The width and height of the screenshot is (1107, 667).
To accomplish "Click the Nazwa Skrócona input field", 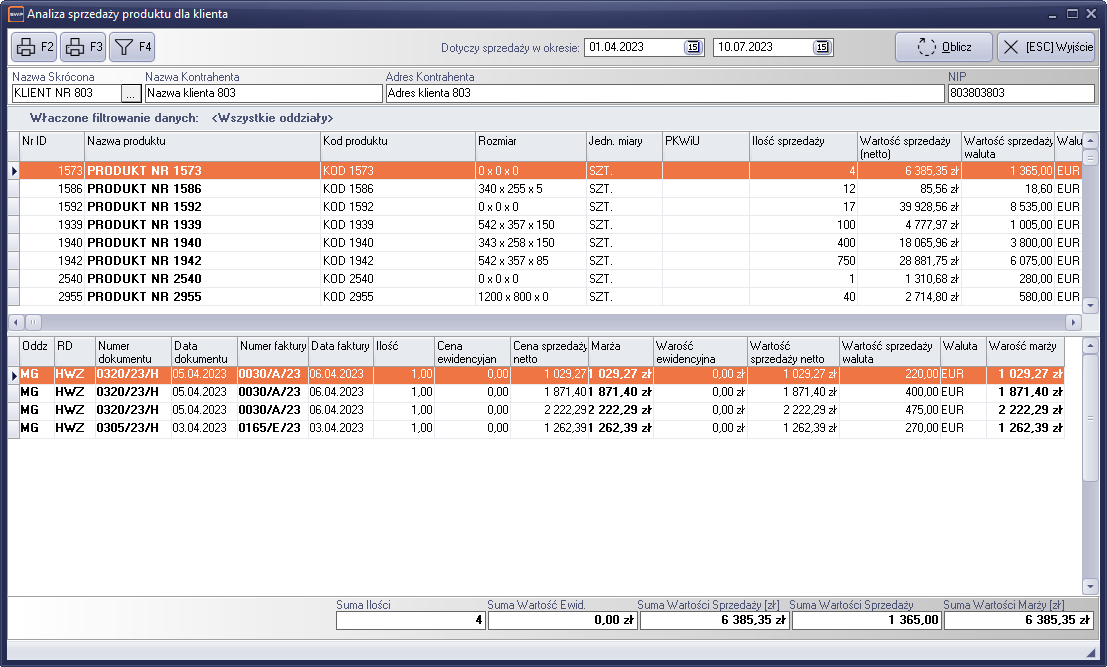I will (x=65, y=93).
